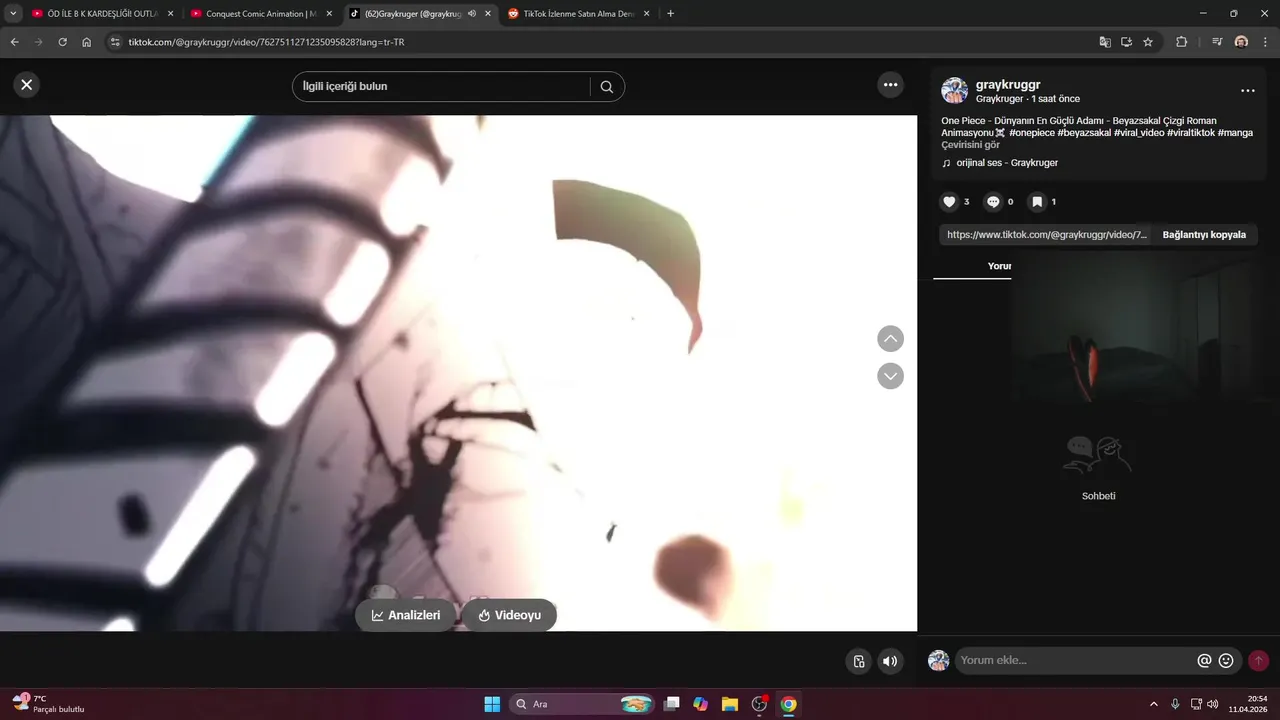Open comments via the speech bubble icon
Screen dimensions: 1280x720
tap(993, 202)
